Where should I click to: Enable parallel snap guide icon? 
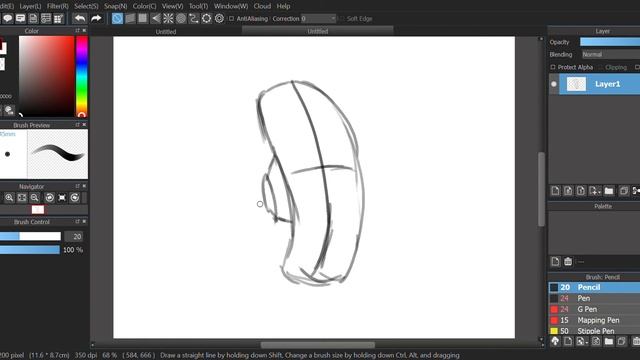130,18
